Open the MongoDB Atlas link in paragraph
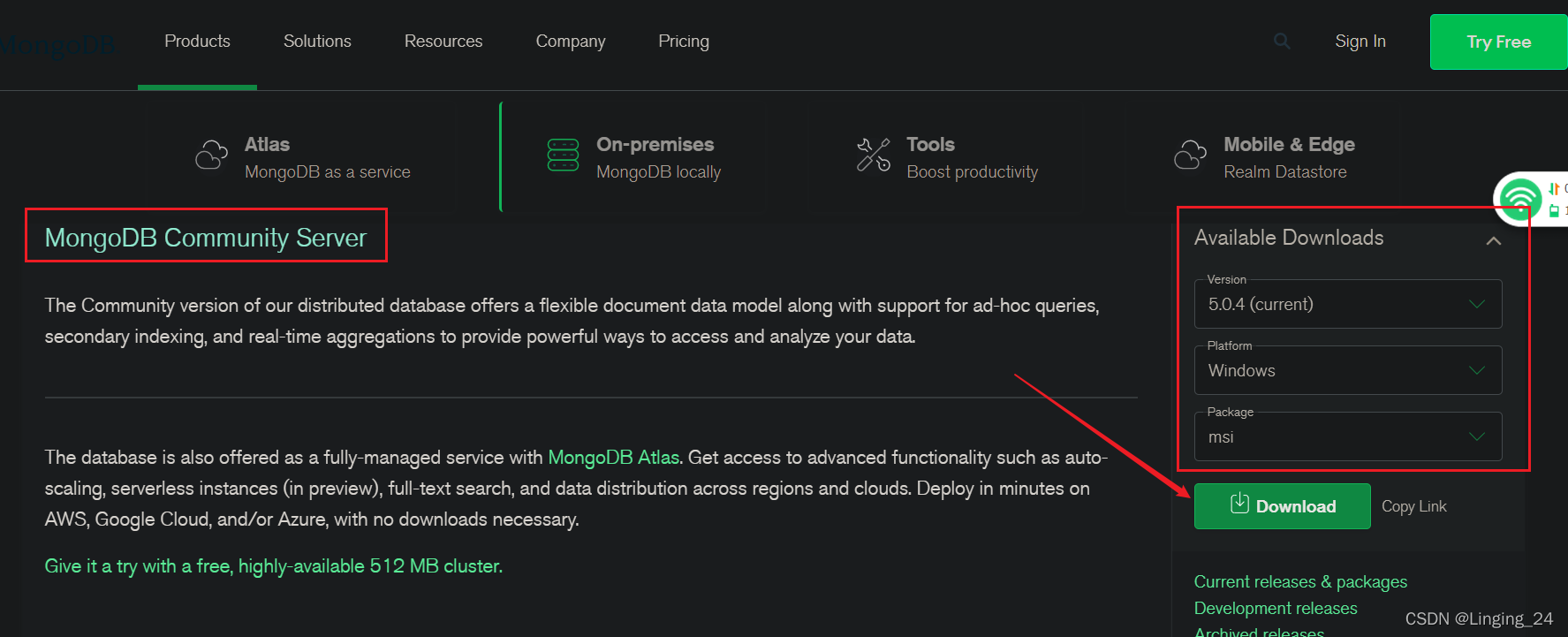The height and width of the screenshot is (637, 1568). click(x=613, y=458)
